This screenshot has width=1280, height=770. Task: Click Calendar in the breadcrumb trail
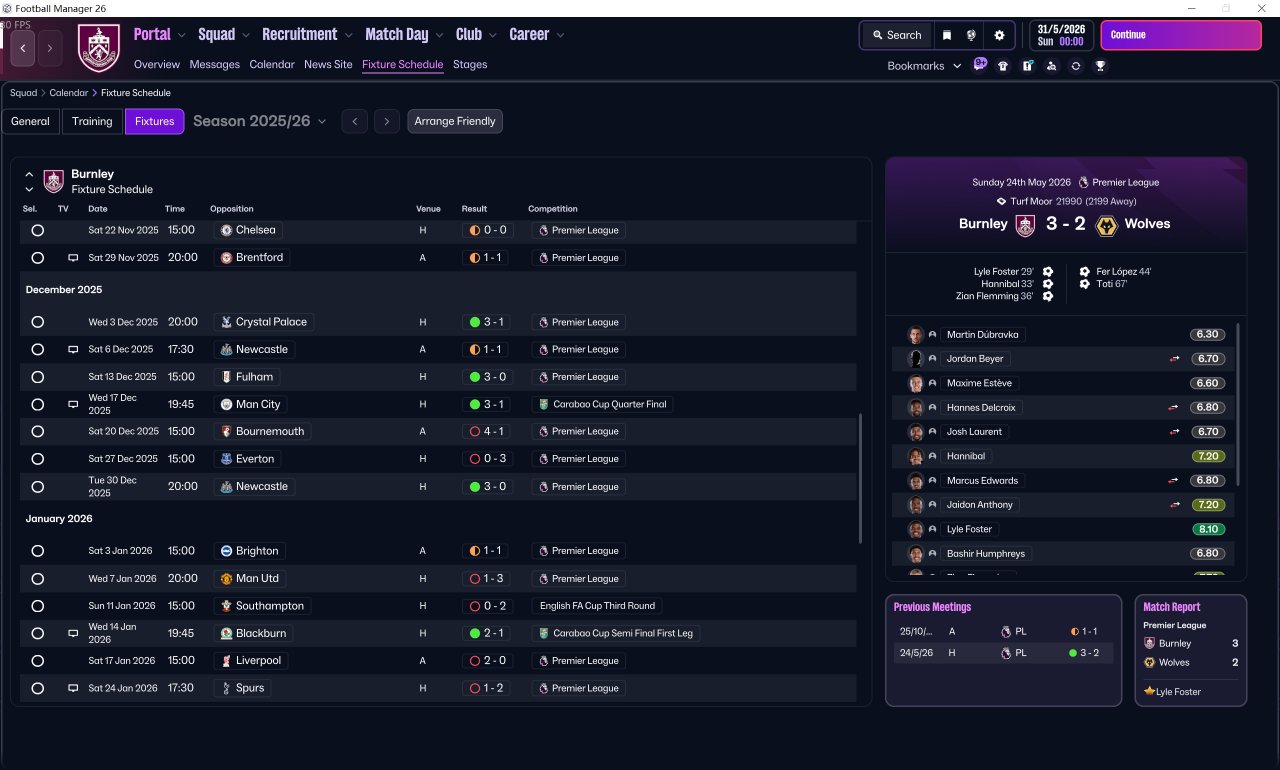69,93
